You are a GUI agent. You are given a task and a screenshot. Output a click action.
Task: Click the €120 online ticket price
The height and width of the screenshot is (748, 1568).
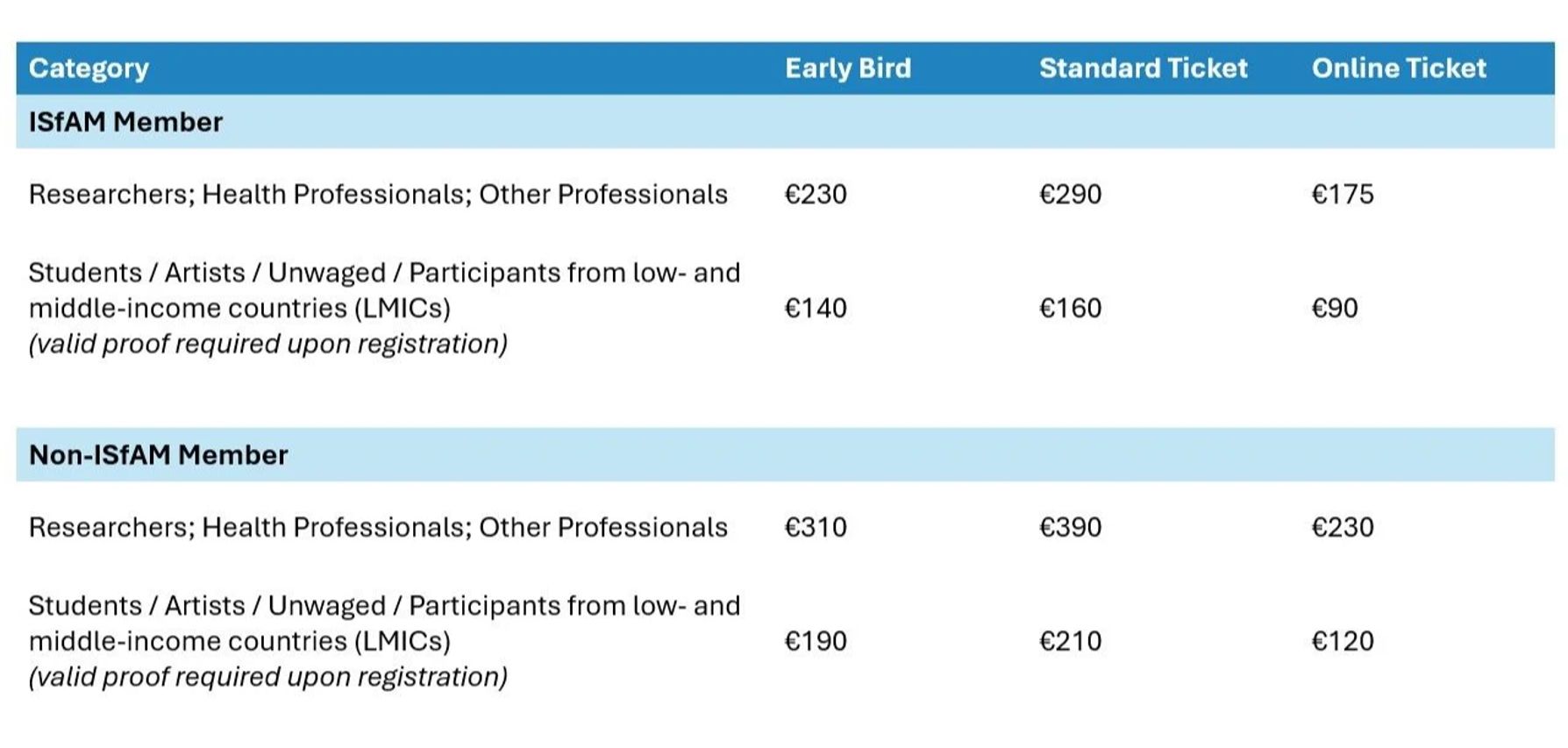pyautogui.click(x=1342, y=641)
